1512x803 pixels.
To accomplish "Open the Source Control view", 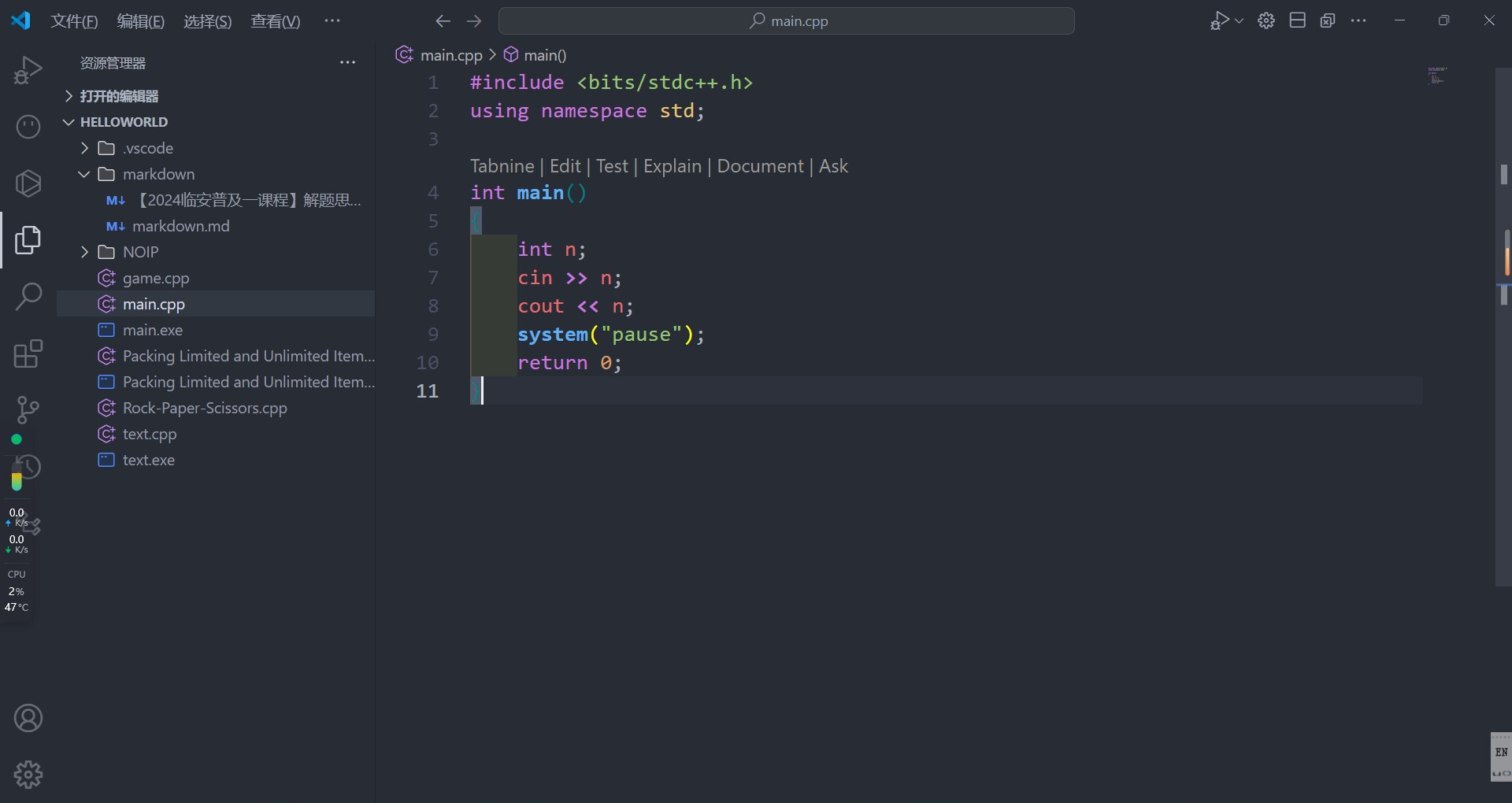I will tap(28, 409).
